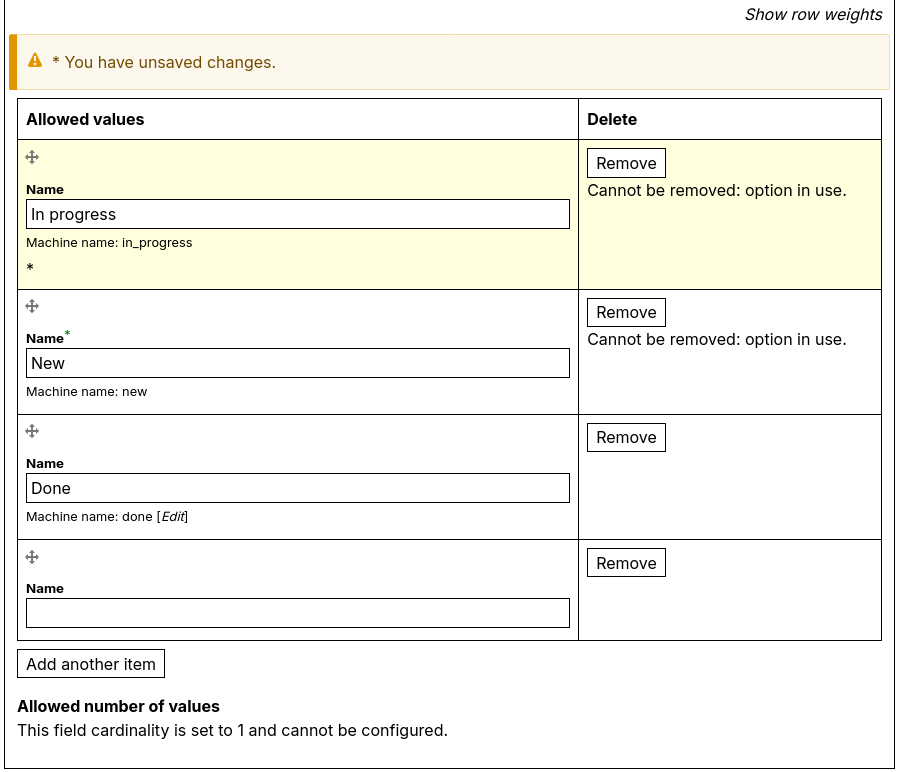Click the Allowed values column header
The width and height of the screenshot is (899, 772).
[x=85, y=118]
